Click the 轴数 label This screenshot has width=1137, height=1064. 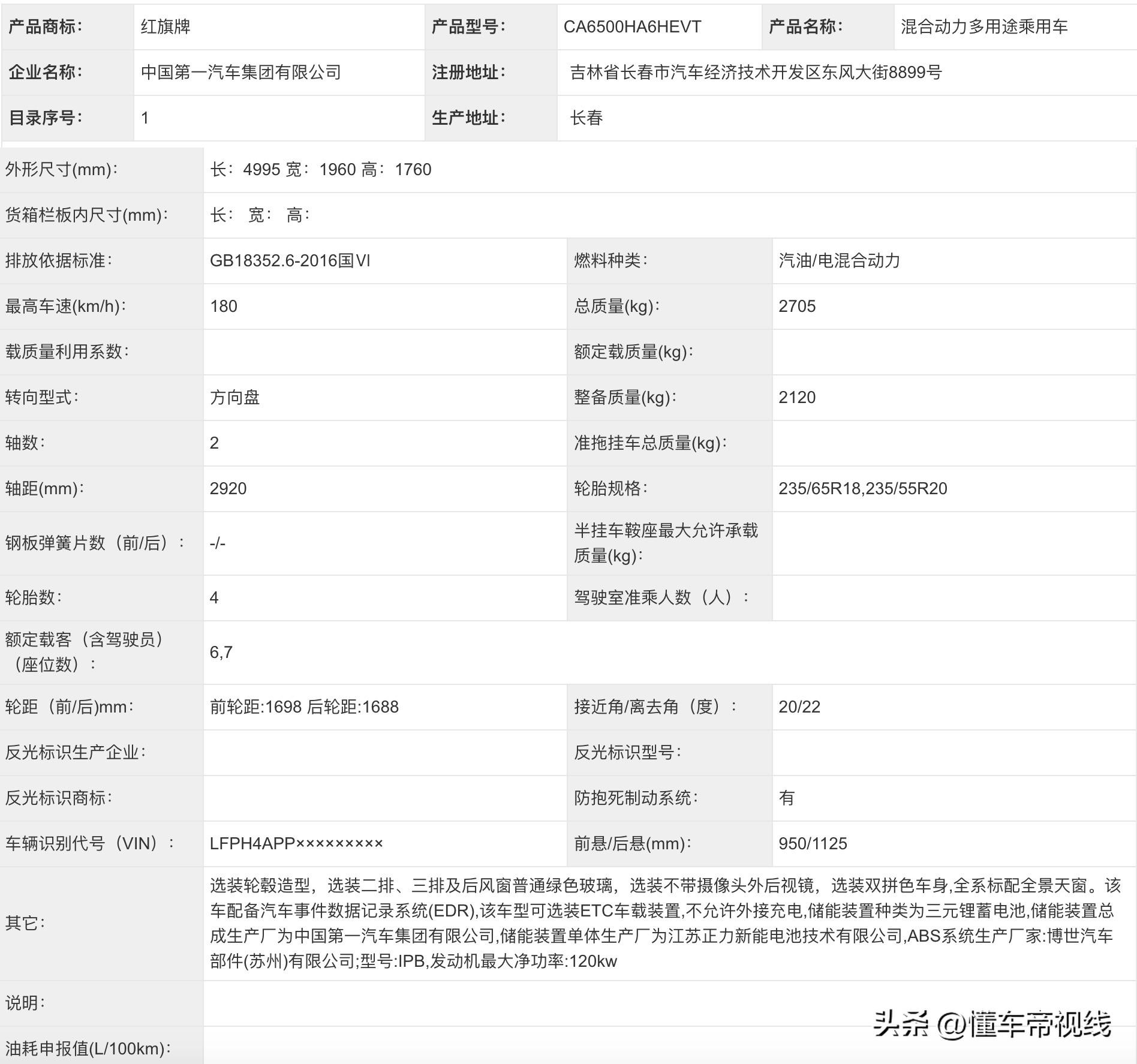coord(25,443)
